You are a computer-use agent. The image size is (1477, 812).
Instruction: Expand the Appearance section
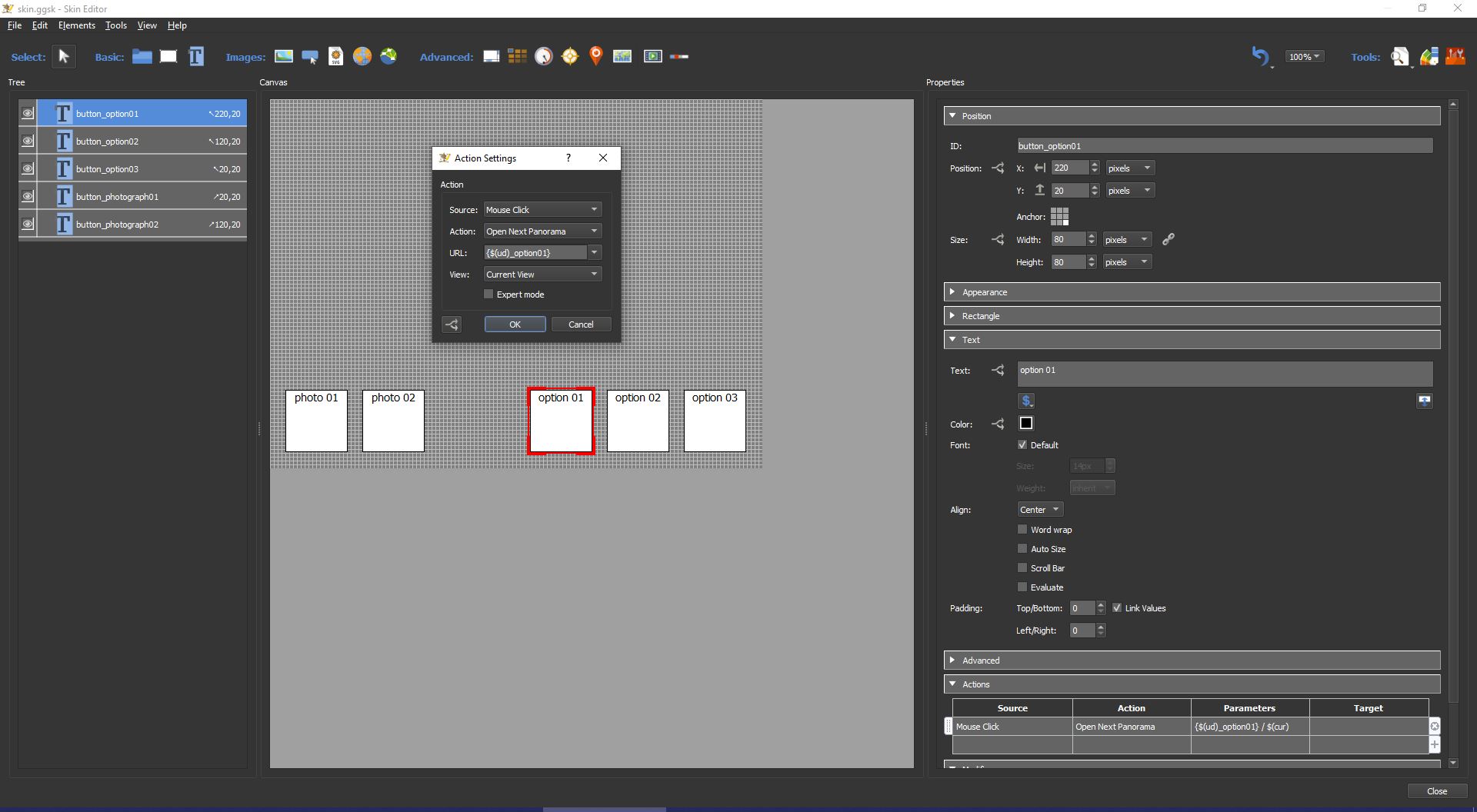pyautogui.click(x=1192, y=292)
